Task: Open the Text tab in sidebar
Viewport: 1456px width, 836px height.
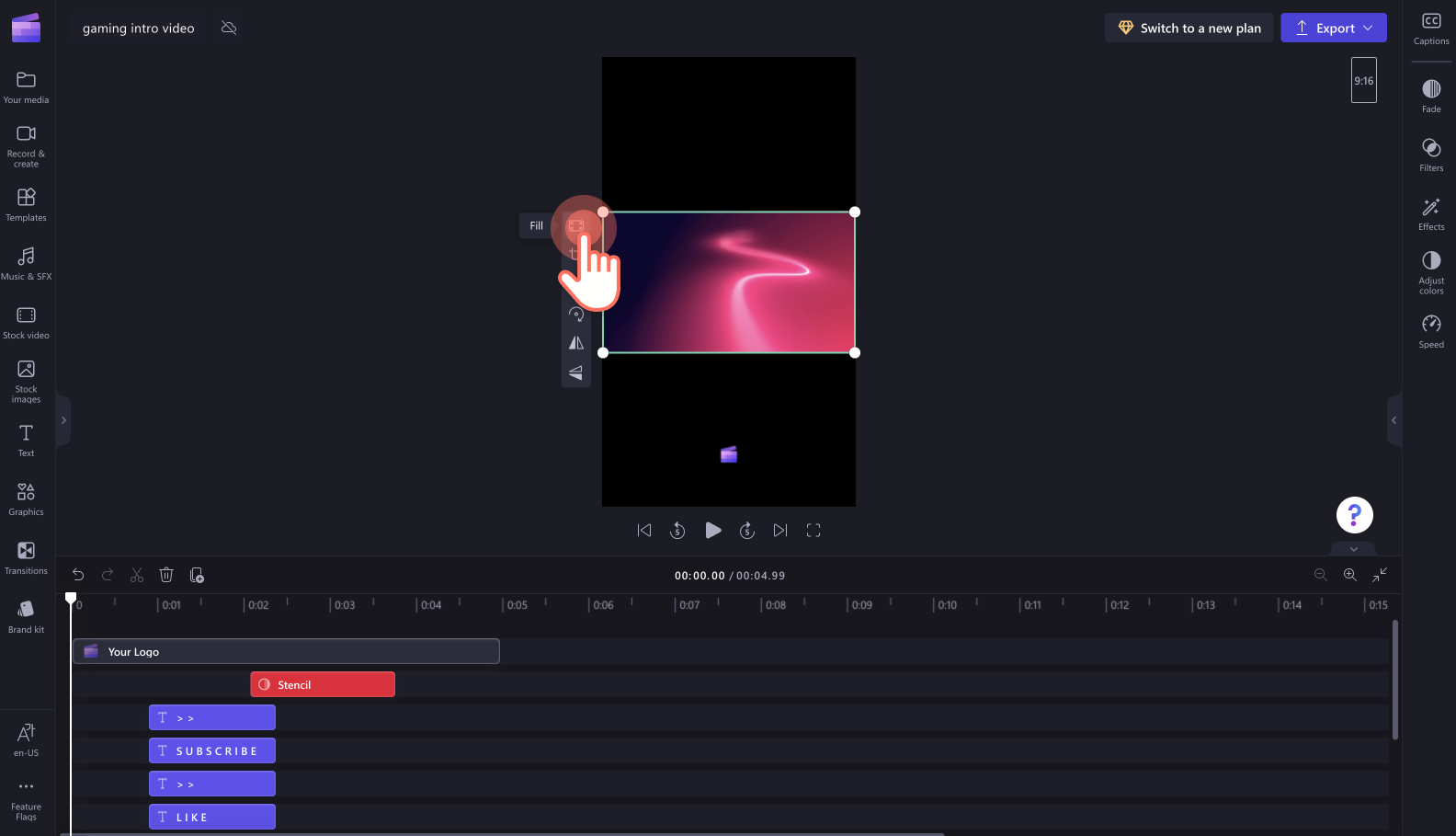Action: tap(26, 441)
